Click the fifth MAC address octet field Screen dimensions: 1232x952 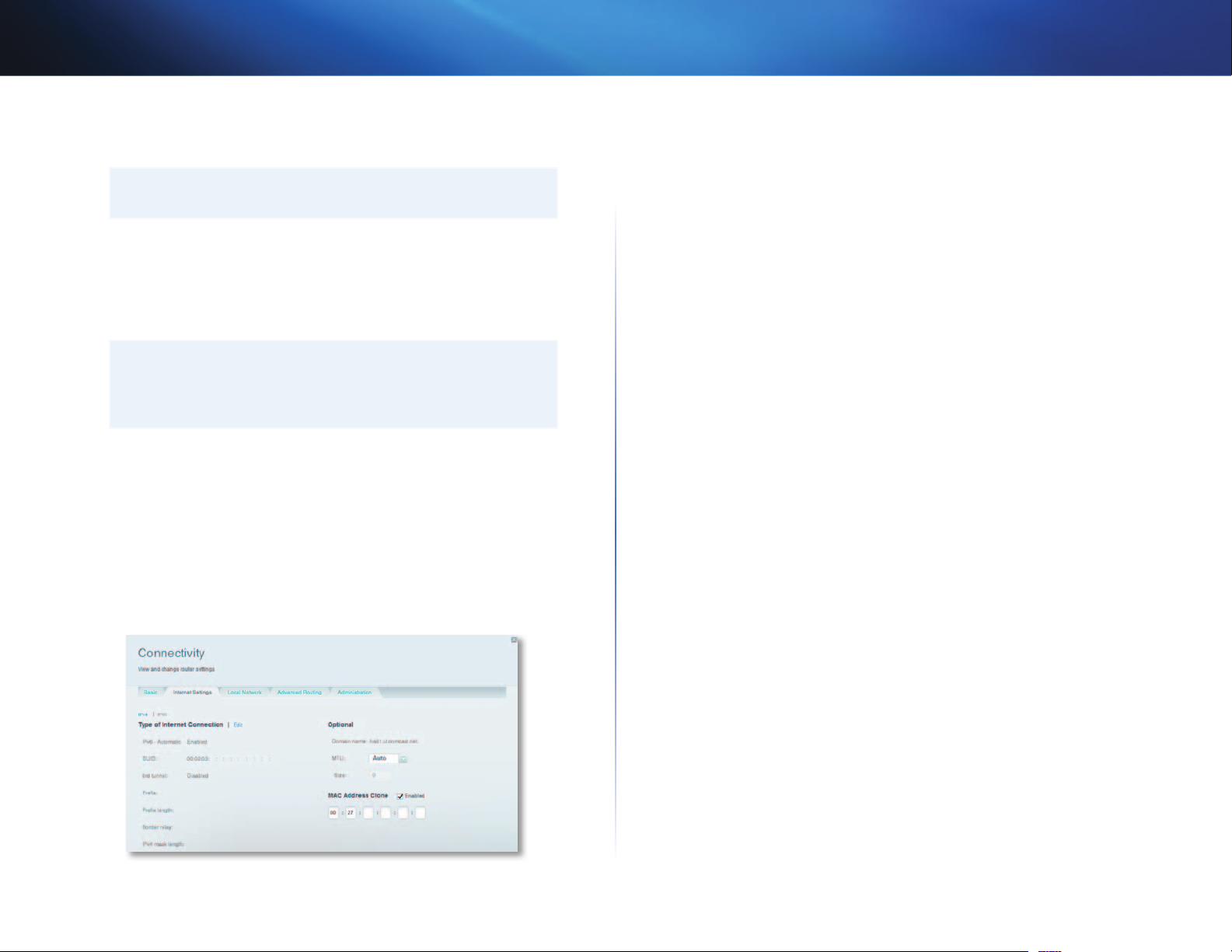coord(403,813)
